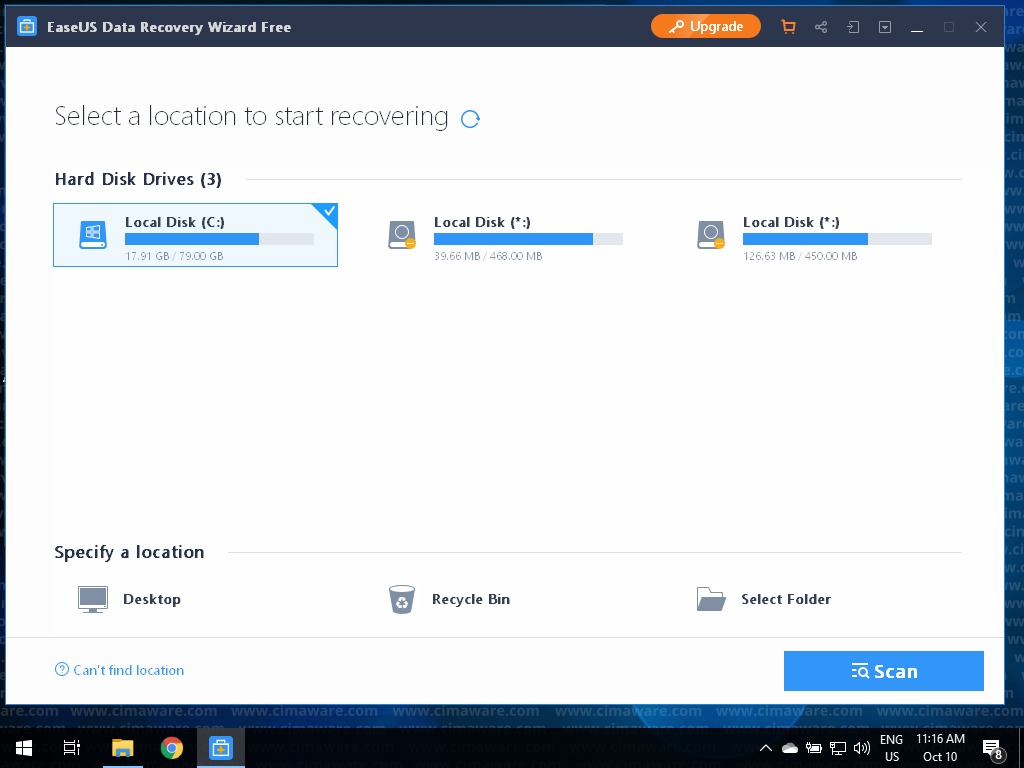Expand the system tray hidden icons chevron
The image size is (1024, 768).
(766, 748)
